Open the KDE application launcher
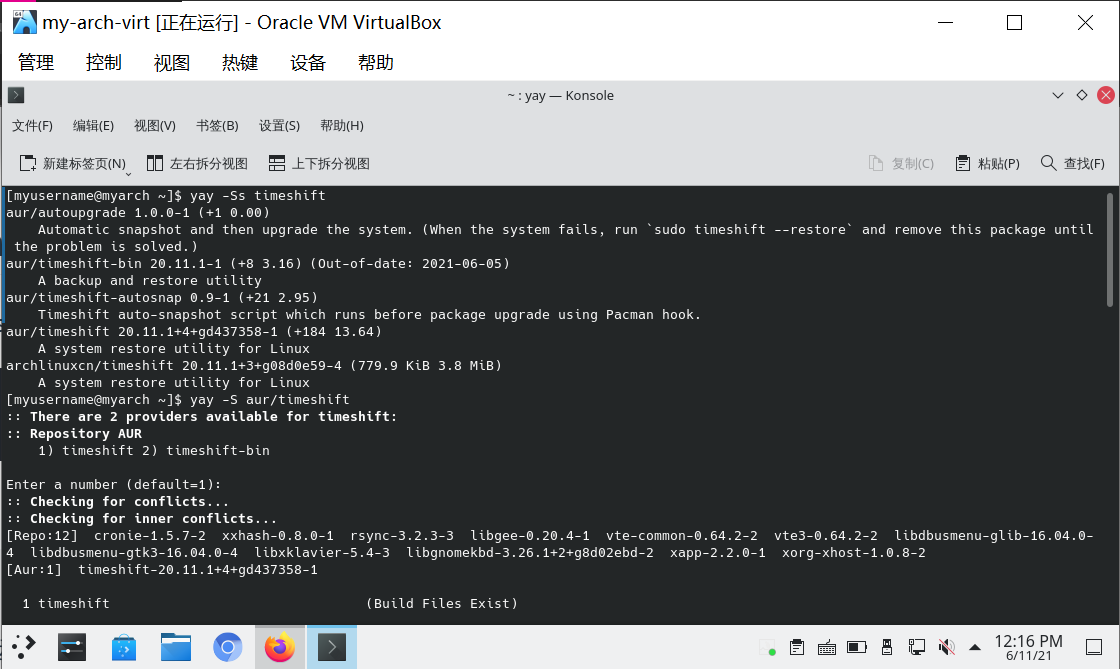 point(23,647)
